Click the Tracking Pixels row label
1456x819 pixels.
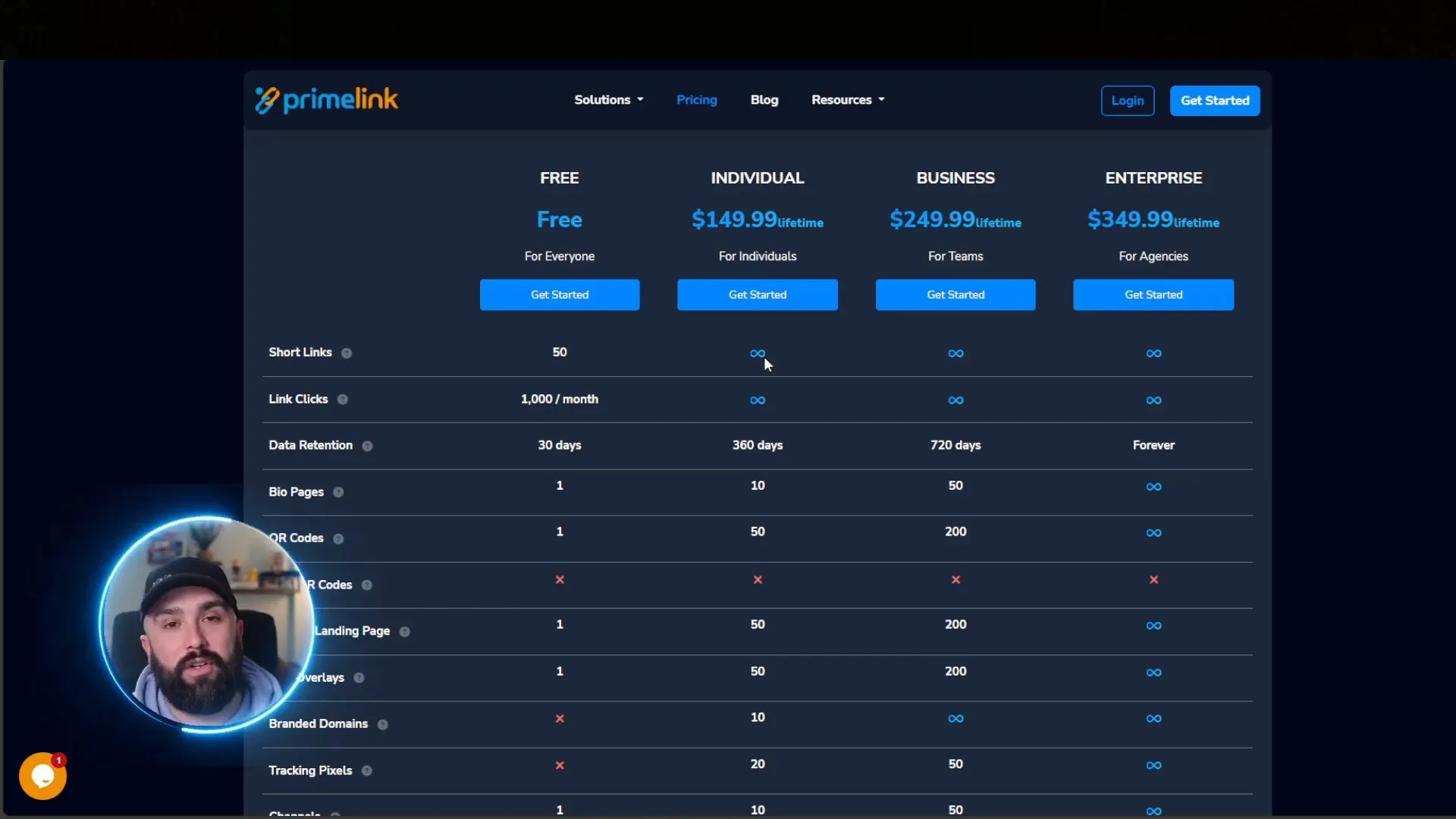tap(310, 770)
